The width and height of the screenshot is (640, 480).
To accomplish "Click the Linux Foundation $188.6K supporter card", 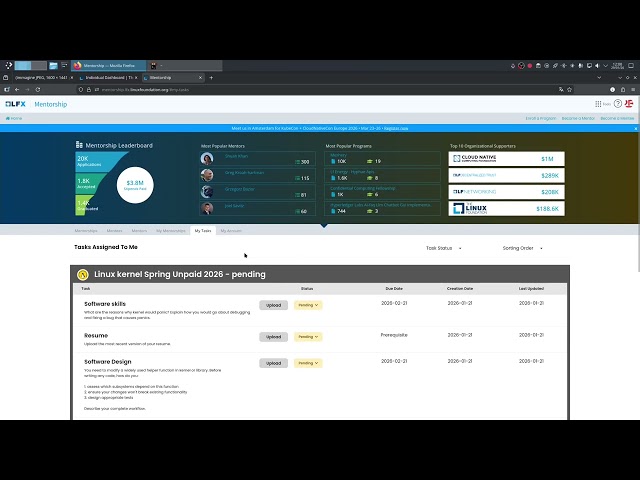I will 507,209.
